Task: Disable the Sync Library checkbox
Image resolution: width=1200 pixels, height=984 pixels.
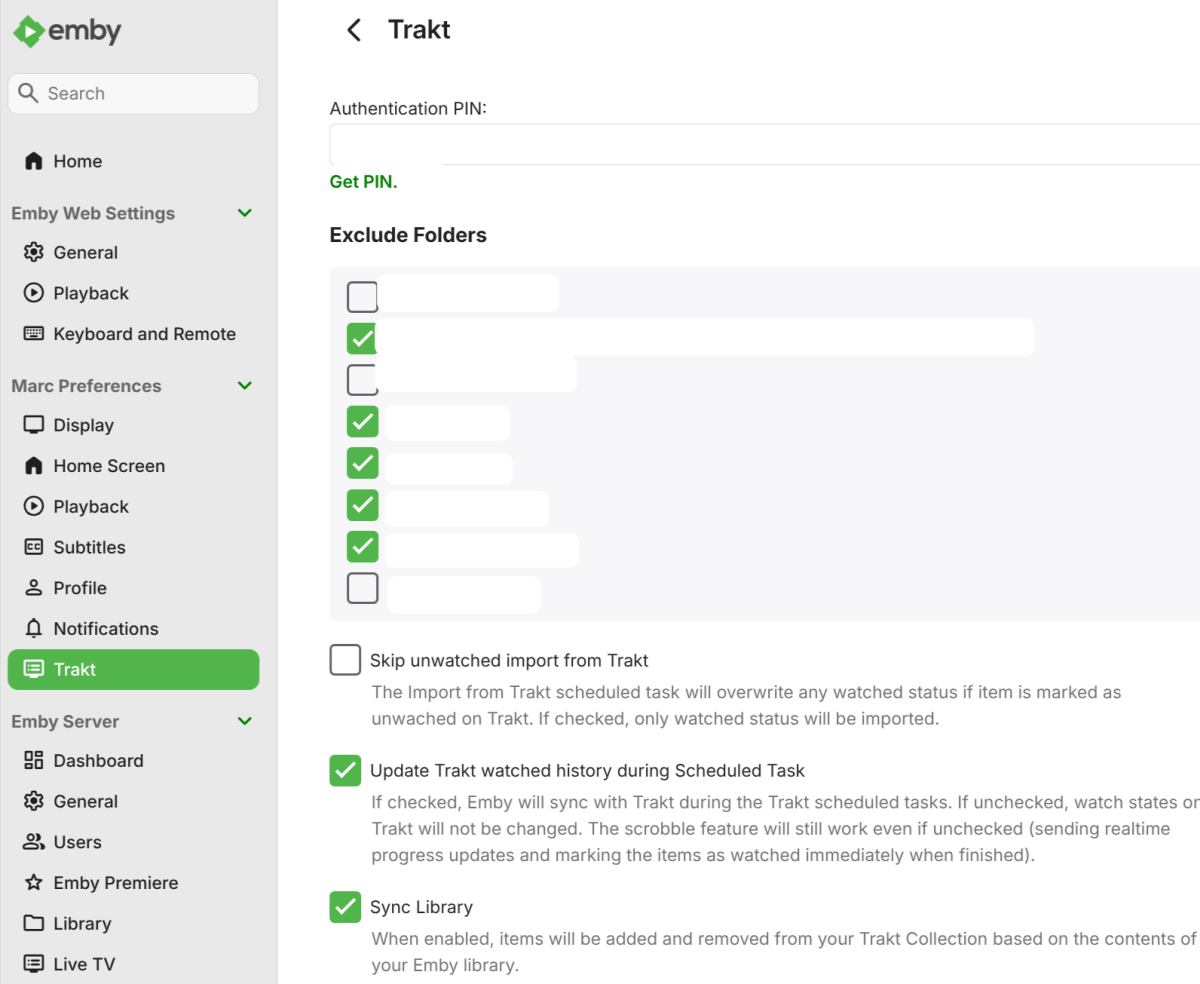Action: 345,907
